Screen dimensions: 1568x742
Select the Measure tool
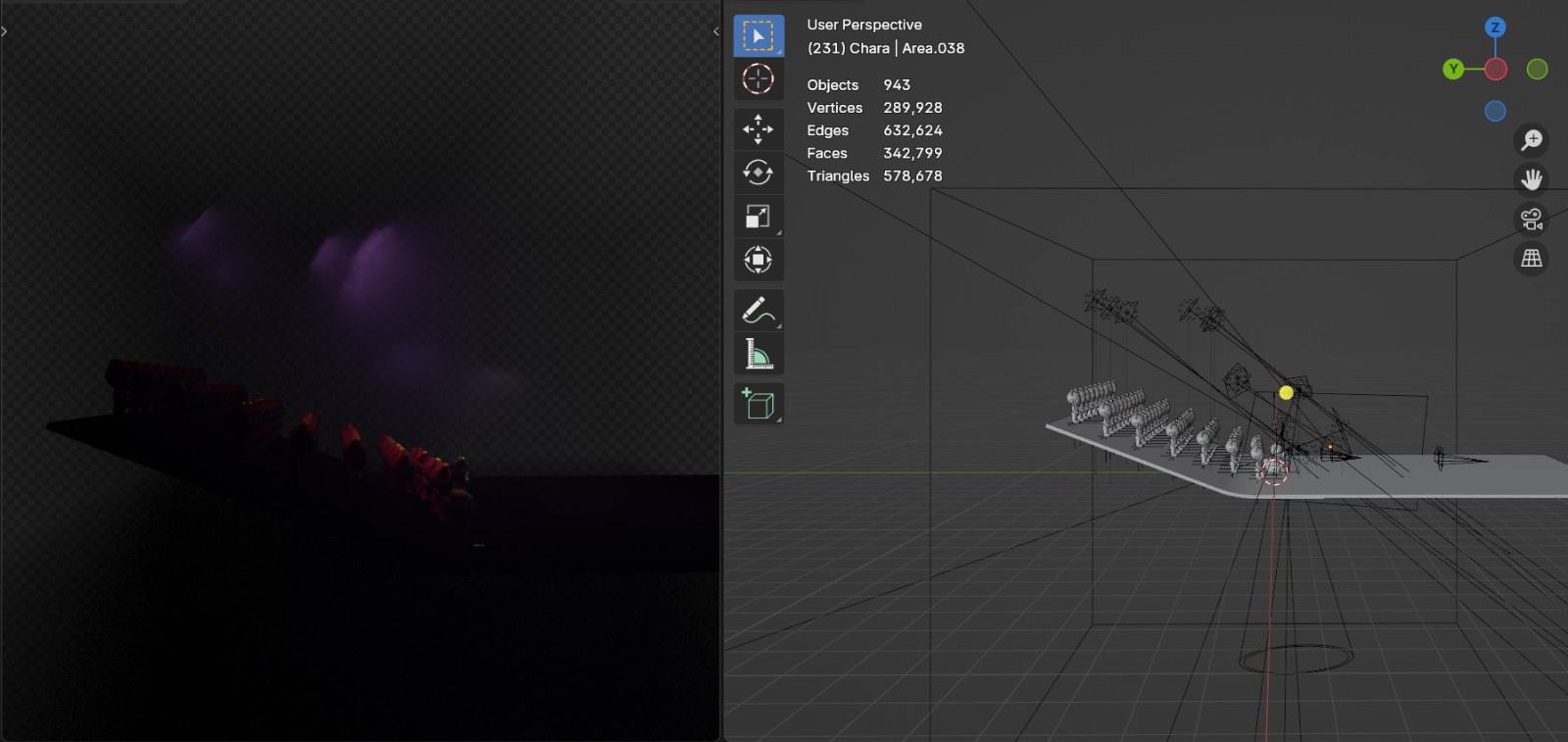[x=759, y=354]
